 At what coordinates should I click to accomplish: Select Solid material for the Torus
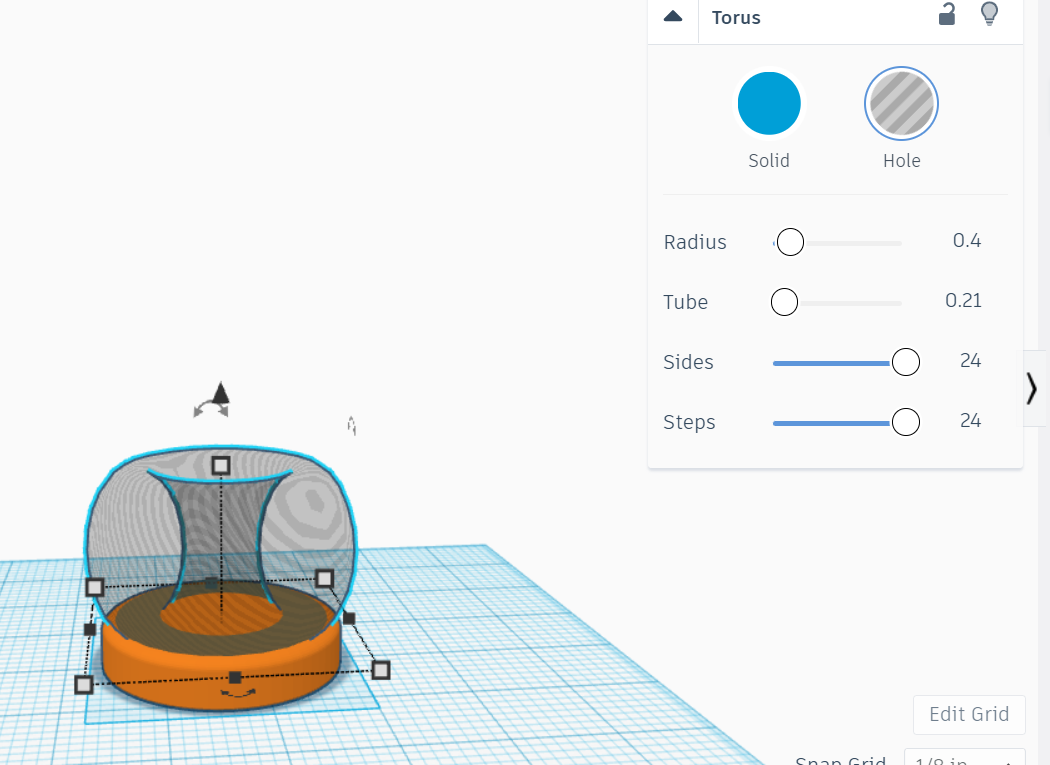(768, 103)
